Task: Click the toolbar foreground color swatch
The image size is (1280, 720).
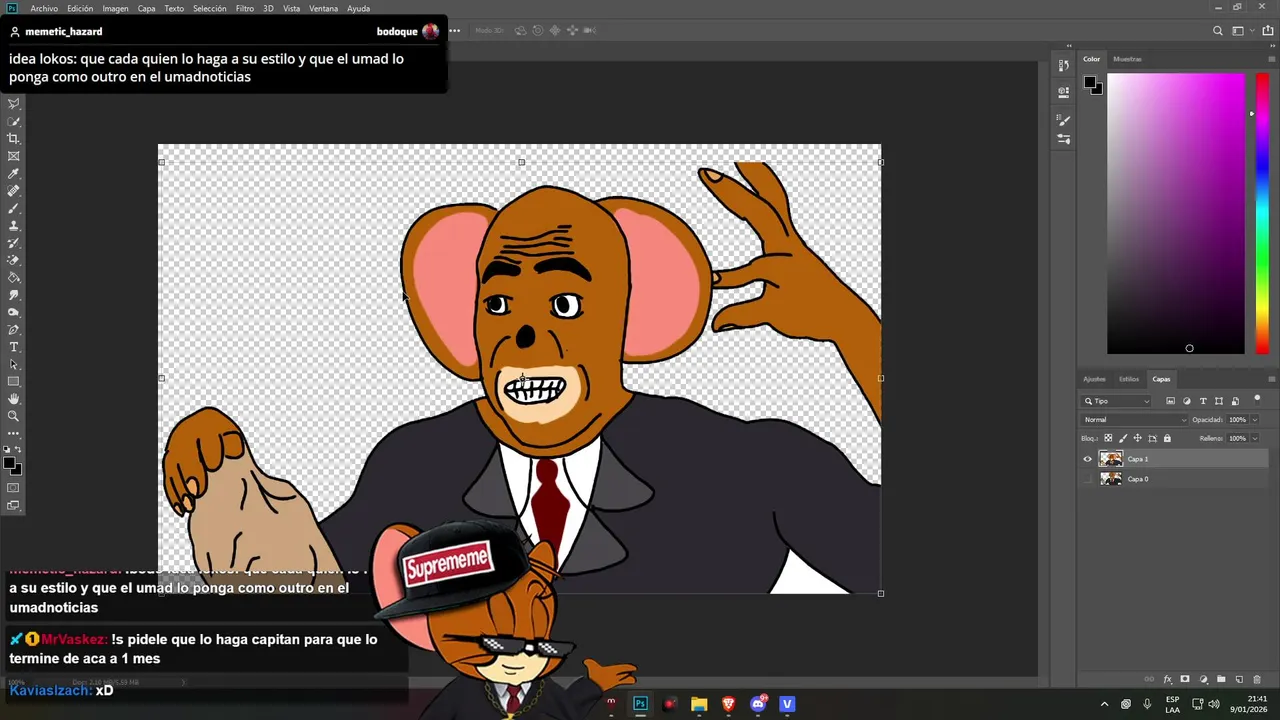Action: 10,462
